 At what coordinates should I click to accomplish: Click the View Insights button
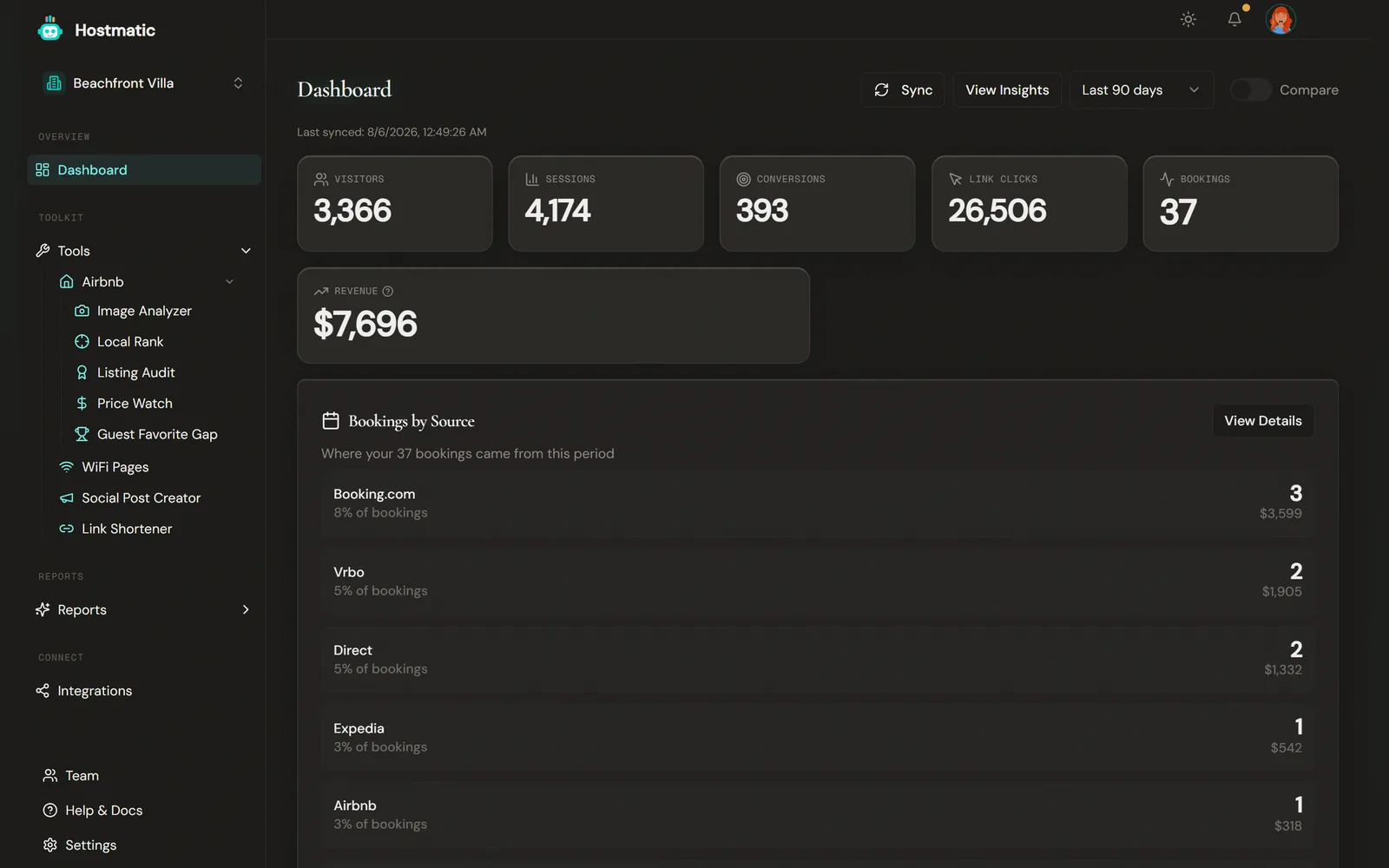pos(1007,90)
